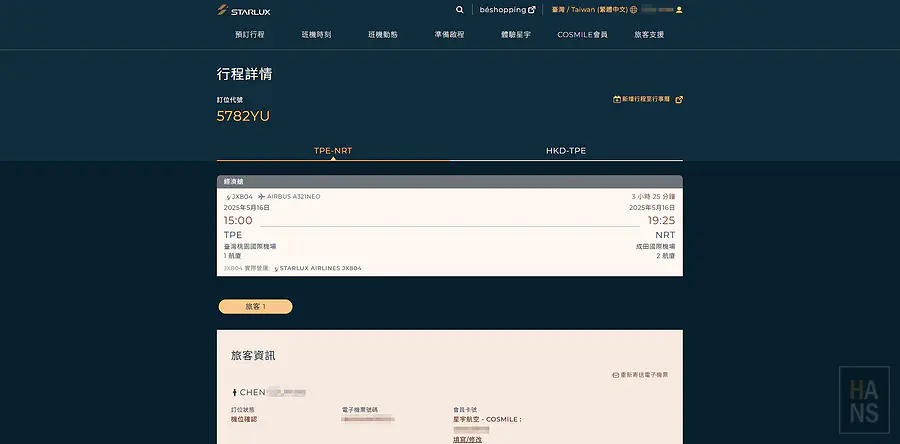Click the airplane icon beside AIRBUS A321NEO
The image size is (900, 444).
click(262, 197)
